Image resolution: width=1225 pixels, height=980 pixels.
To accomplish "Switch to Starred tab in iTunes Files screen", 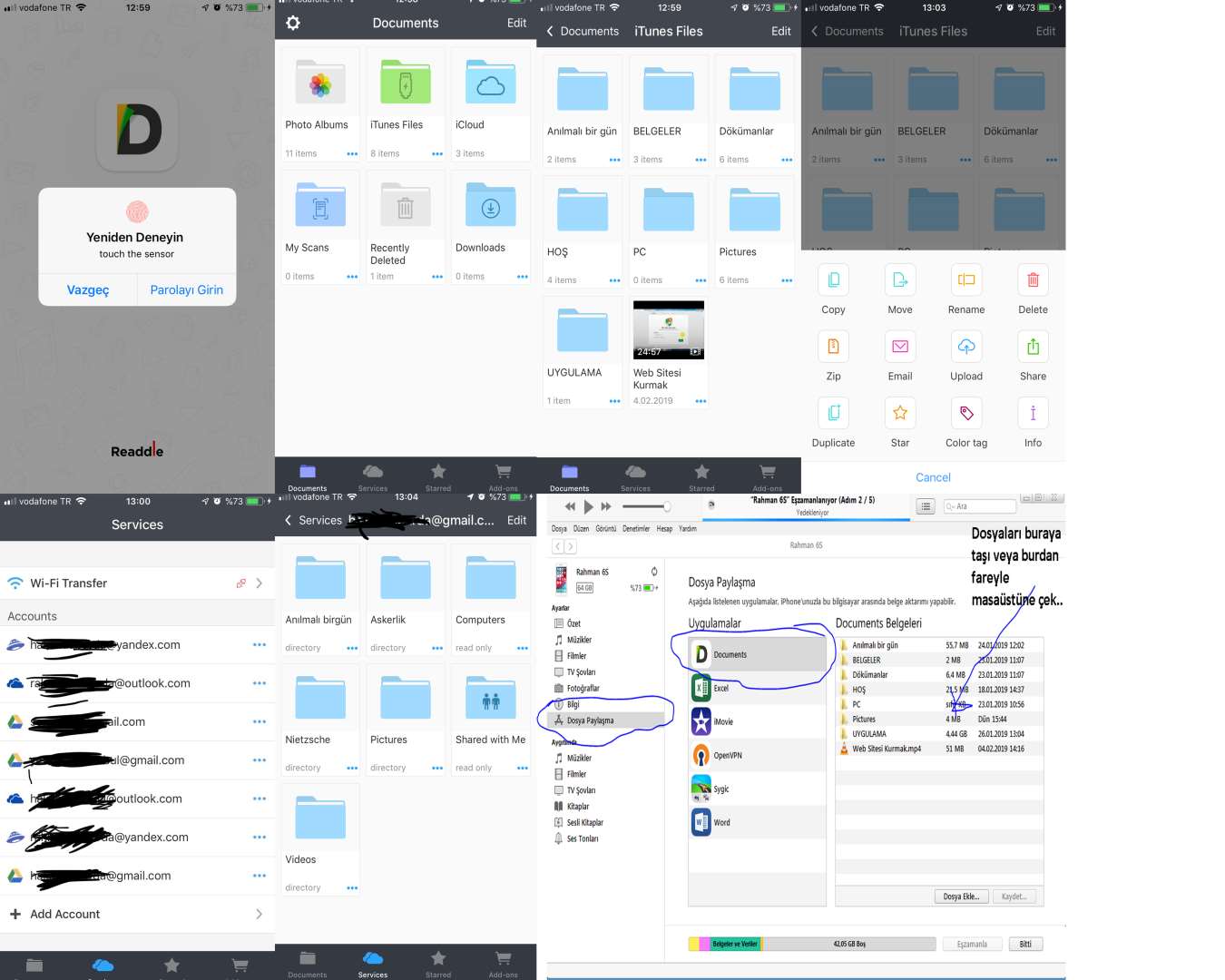I will tap(701, 476).
